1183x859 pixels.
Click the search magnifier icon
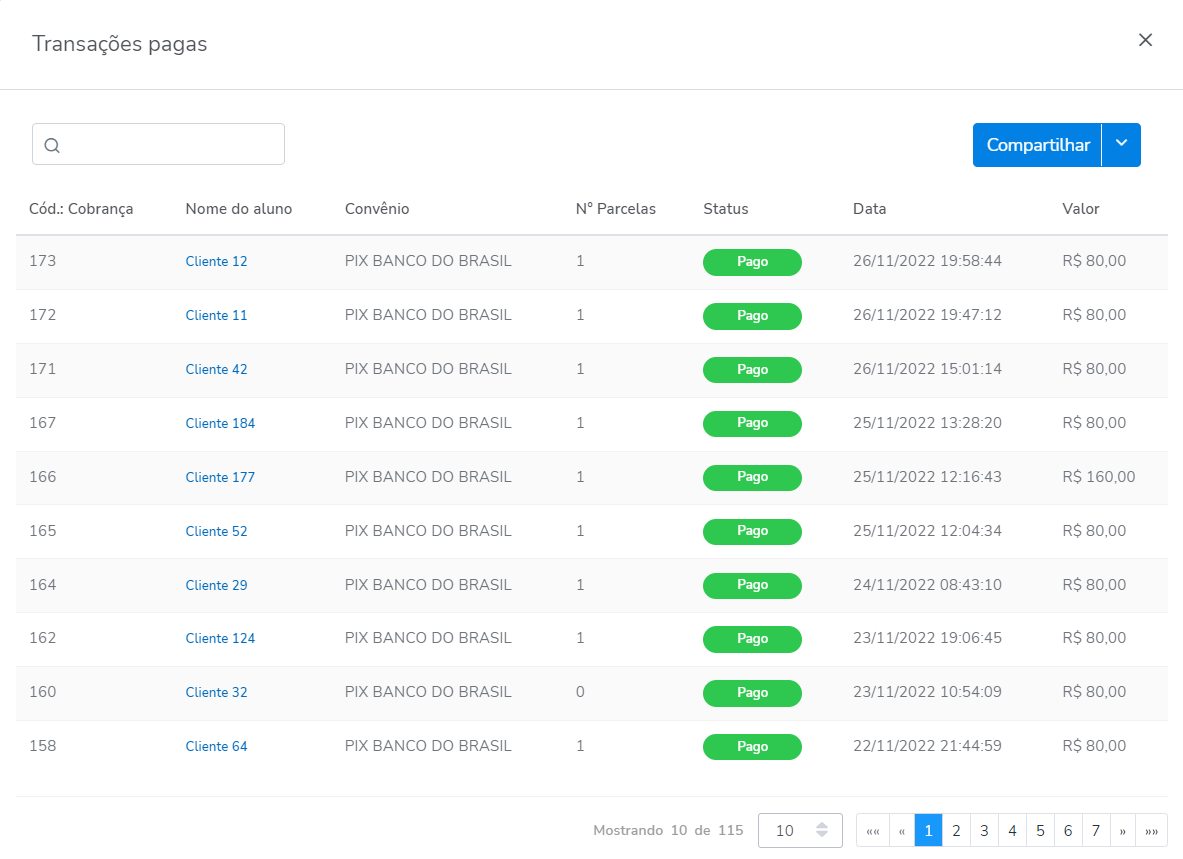click(53, 145)
